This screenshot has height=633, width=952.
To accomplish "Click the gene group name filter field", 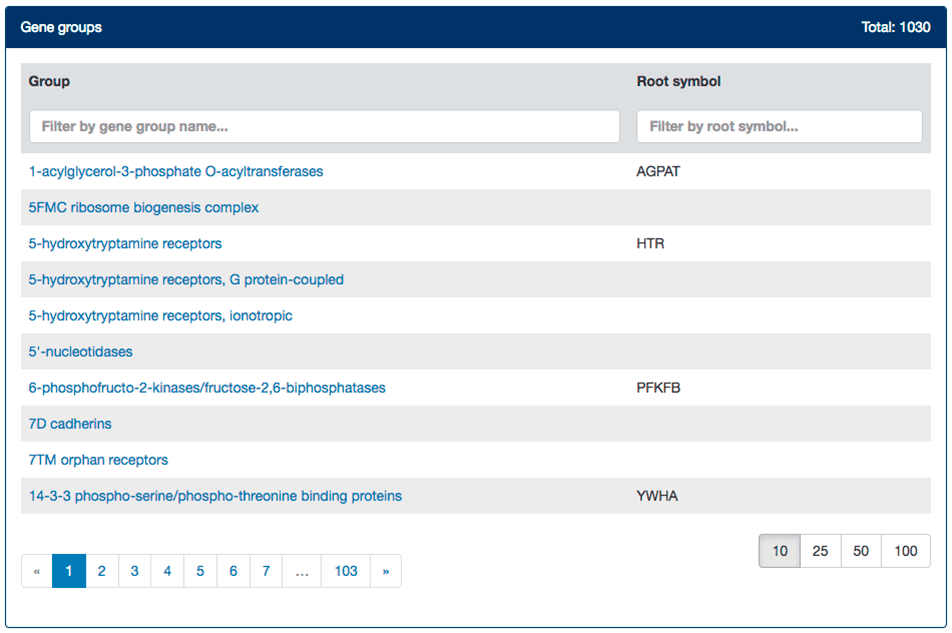I will click(324, 127).
